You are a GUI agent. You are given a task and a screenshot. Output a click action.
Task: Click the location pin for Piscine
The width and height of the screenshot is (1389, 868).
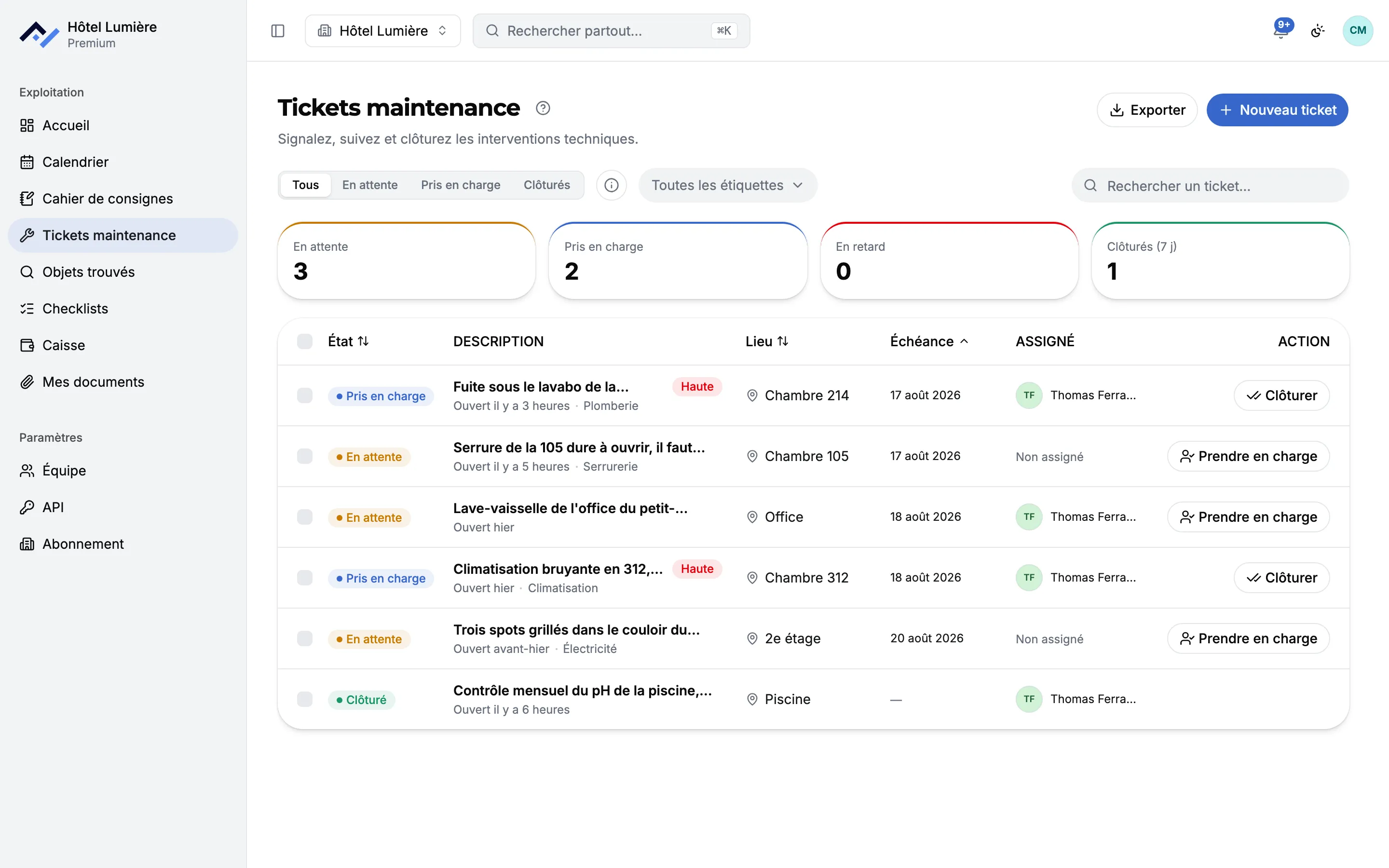(752, 699)
